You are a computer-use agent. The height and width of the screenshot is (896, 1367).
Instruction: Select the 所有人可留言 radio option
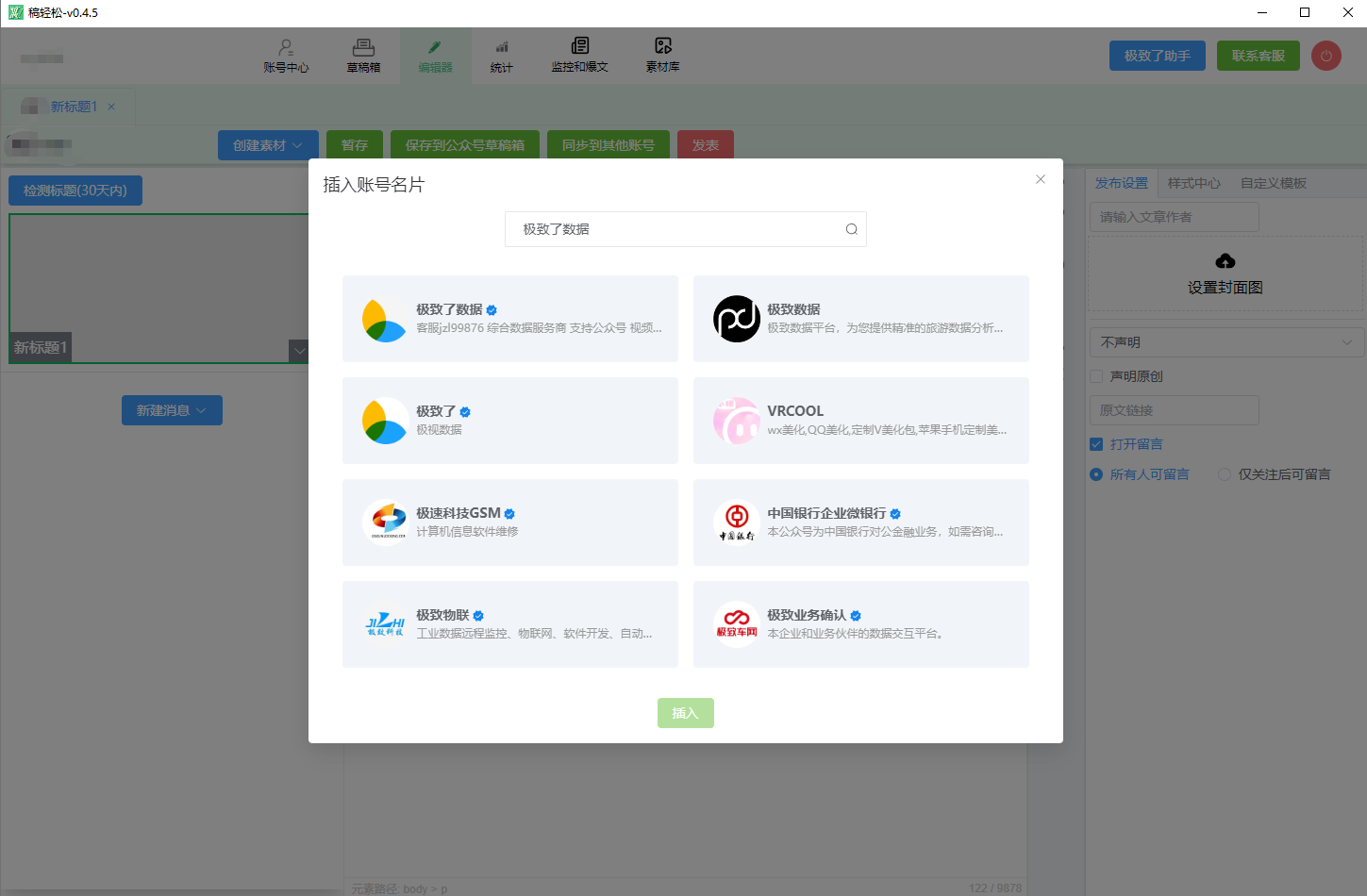tap(1096, 474)
